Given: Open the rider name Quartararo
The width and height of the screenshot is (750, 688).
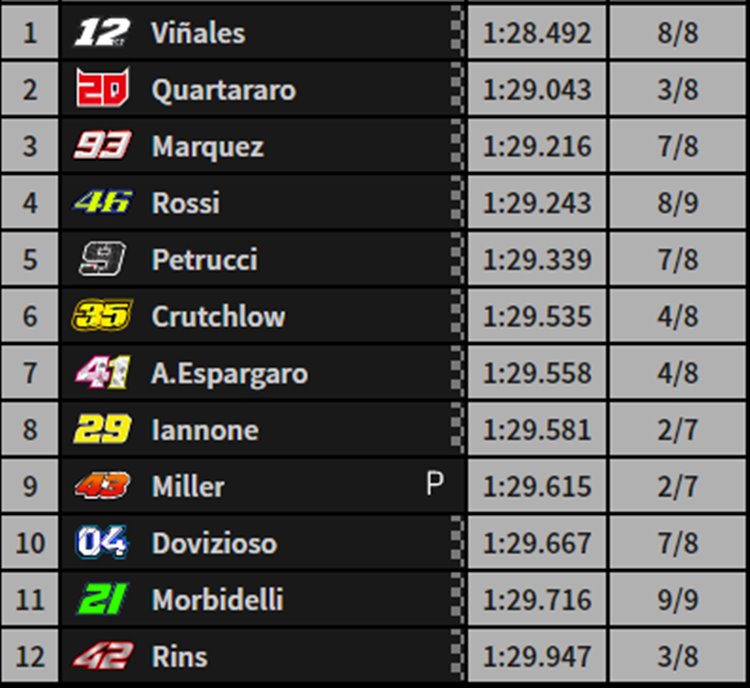Looking at the screenshot, I should click(x=224, y=90).
